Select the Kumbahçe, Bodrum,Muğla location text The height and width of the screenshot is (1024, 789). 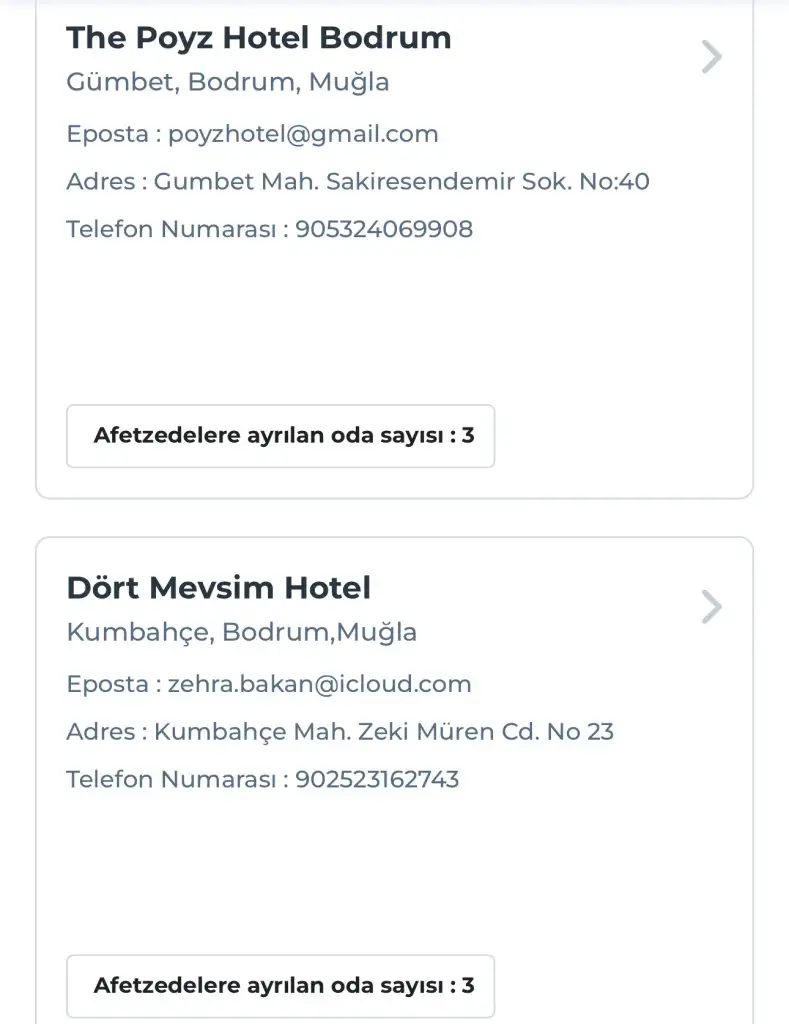pos(241,632)
